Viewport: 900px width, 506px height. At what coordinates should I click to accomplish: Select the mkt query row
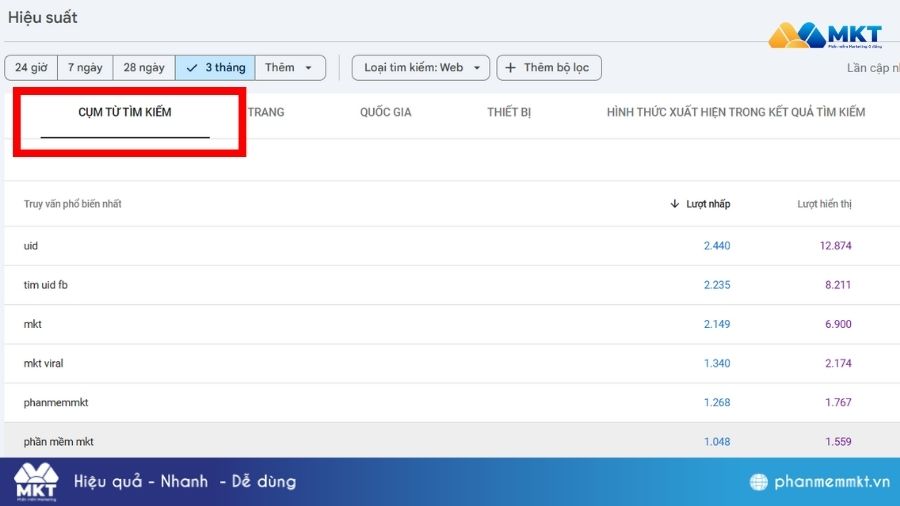(452, 324)
